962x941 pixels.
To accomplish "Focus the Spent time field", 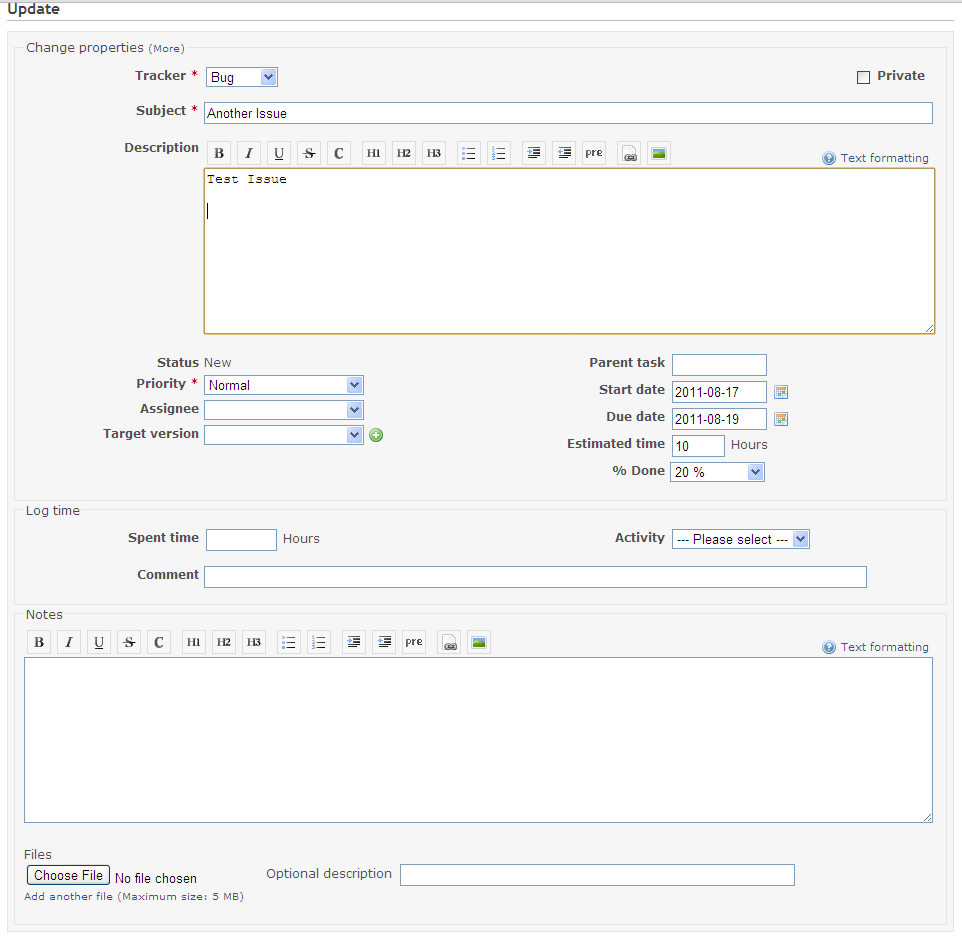I will point(241,540).
